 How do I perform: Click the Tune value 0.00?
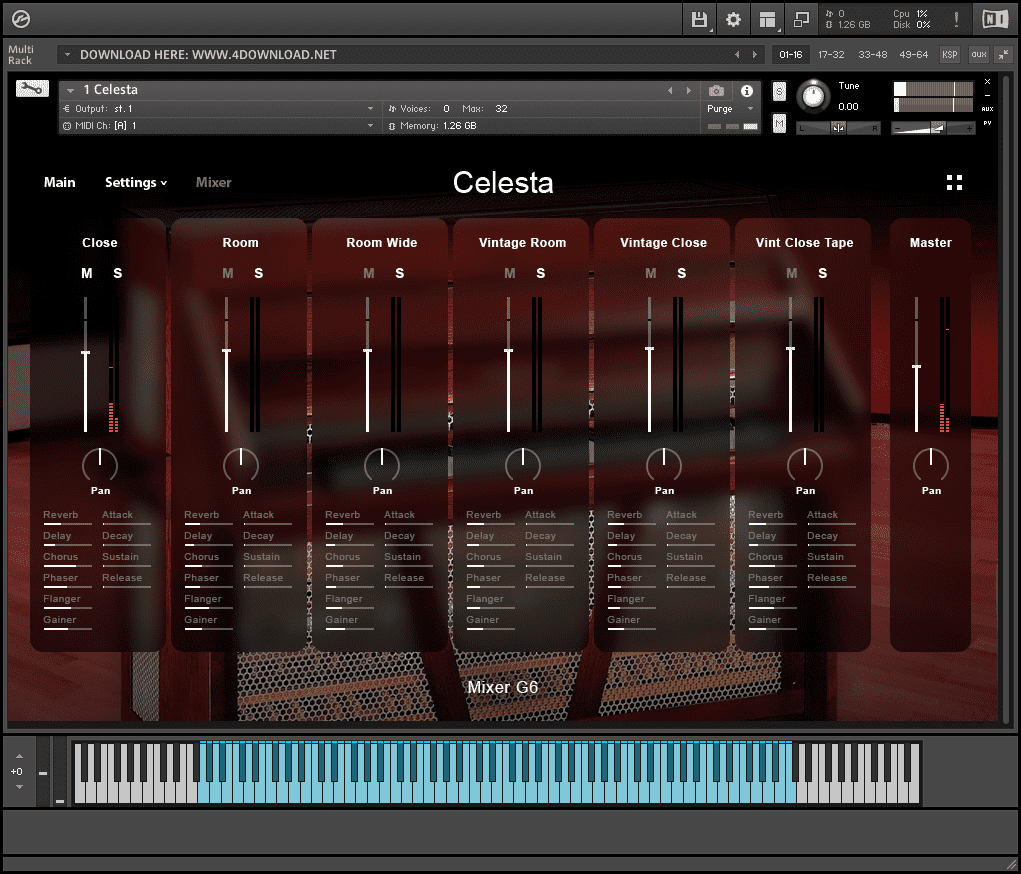click(848, 107)
